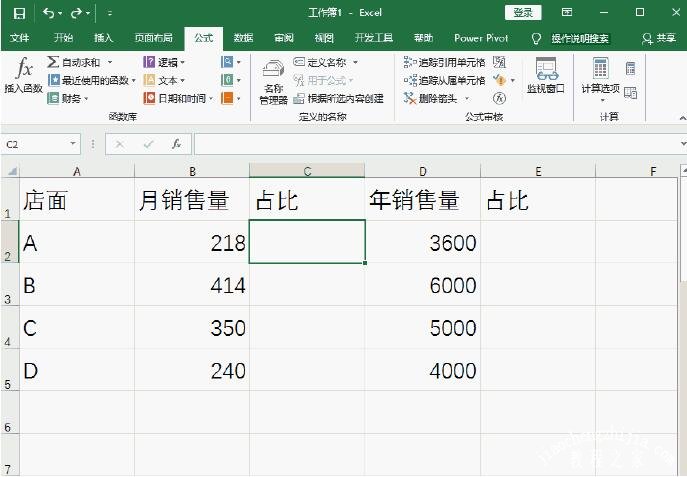This screenshot has width=687, height=477.
Task: Click the formula bar fx insert function button
Action: [x=176, y=144]
